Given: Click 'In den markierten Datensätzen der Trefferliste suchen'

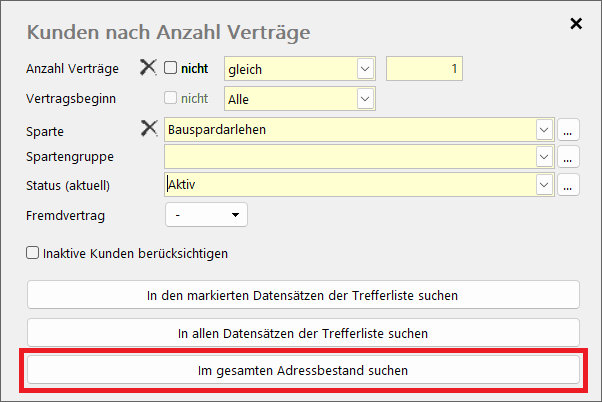Looking at the screenshot, I should pyautogui.click(x=303, y=295).
